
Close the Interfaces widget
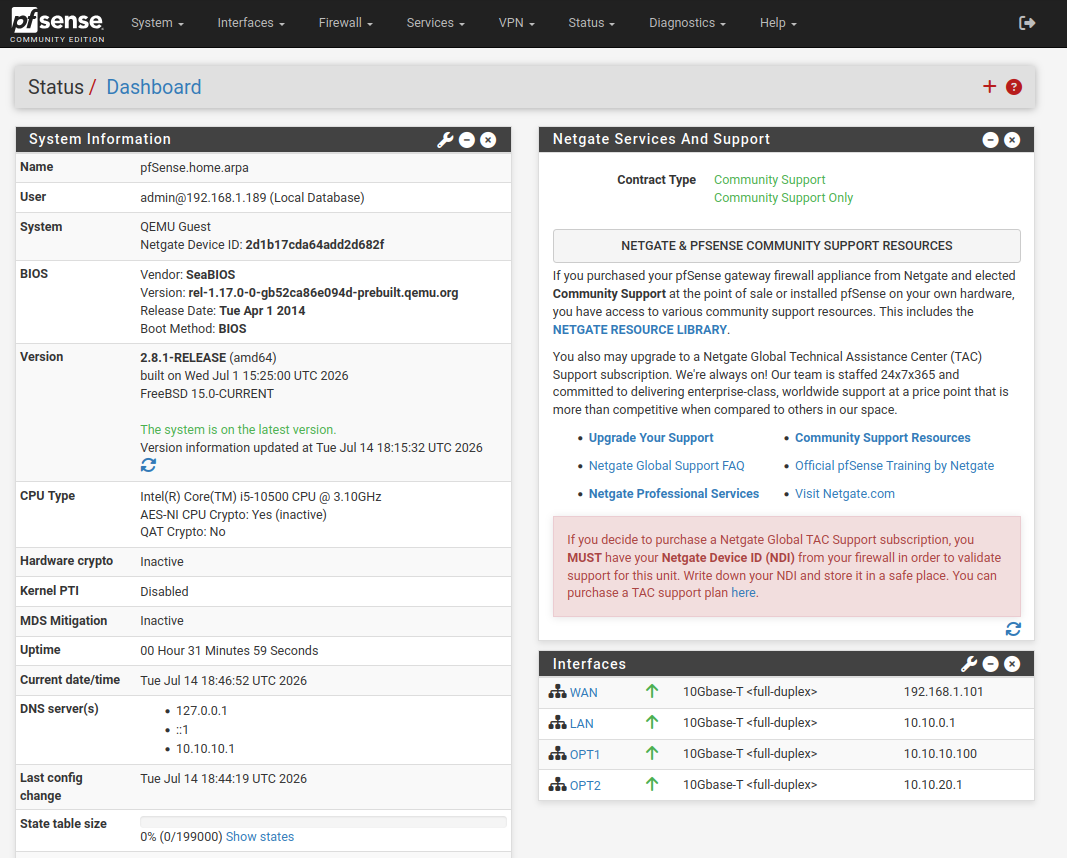pyautogui.click(x=1012, y=663)
